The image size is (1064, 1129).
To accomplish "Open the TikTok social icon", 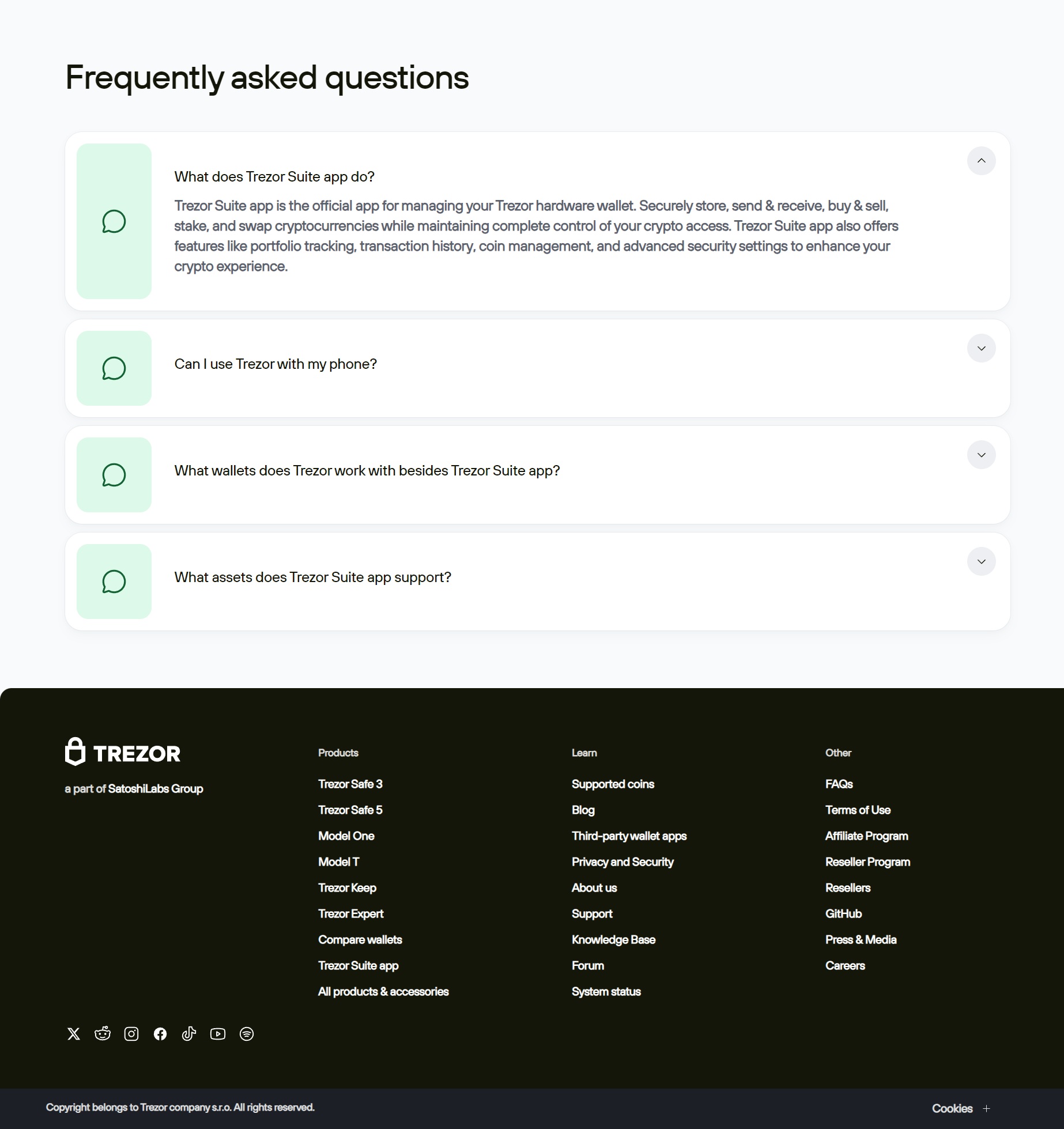I will [189, 1034].
